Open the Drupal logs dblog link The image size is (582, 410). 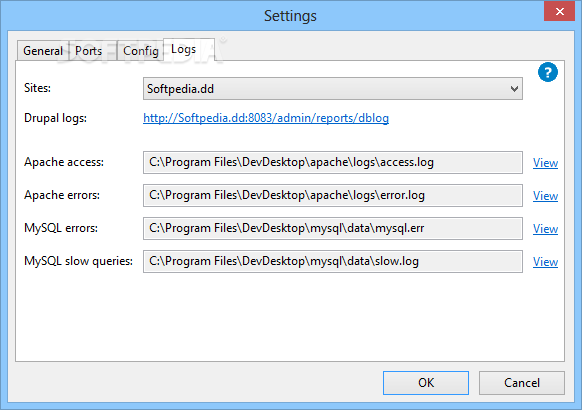click(266, 118)
